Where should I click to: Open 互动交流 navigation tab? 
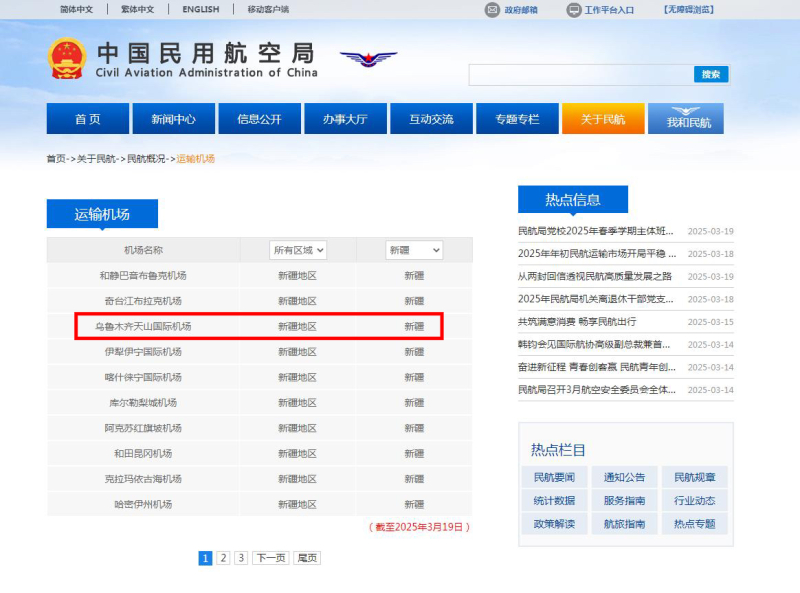point(431,119)
